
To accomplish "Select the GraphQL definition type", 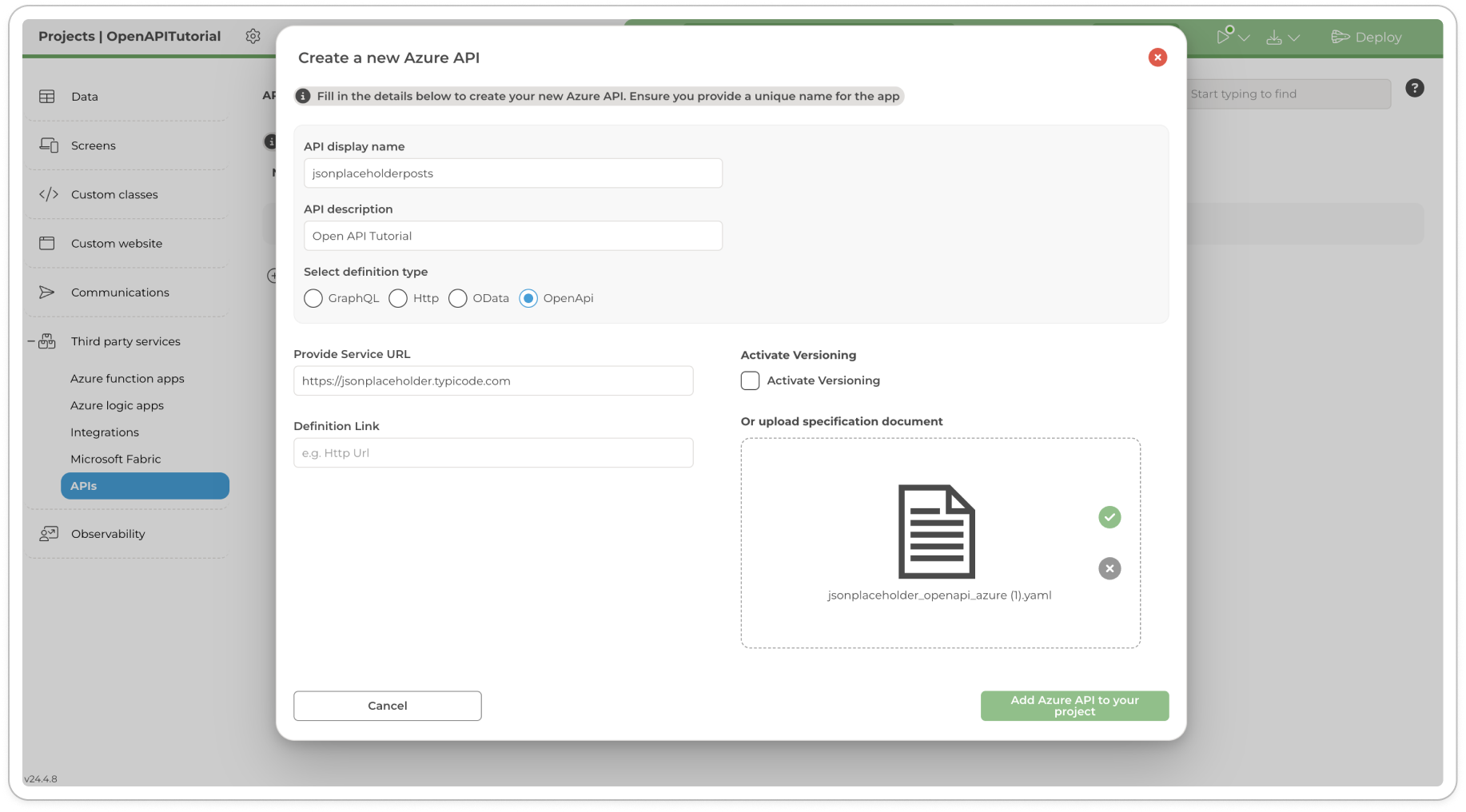I will click(313, 298).
